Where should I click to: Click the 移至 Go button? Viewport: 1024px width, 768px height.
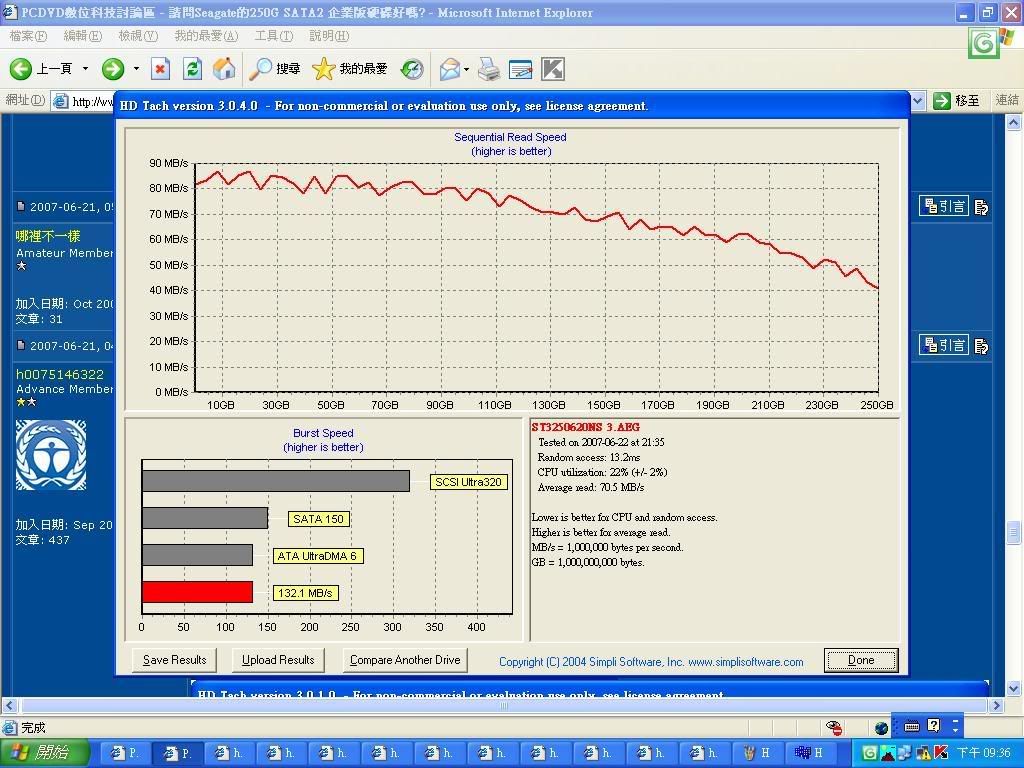point(956,101)
